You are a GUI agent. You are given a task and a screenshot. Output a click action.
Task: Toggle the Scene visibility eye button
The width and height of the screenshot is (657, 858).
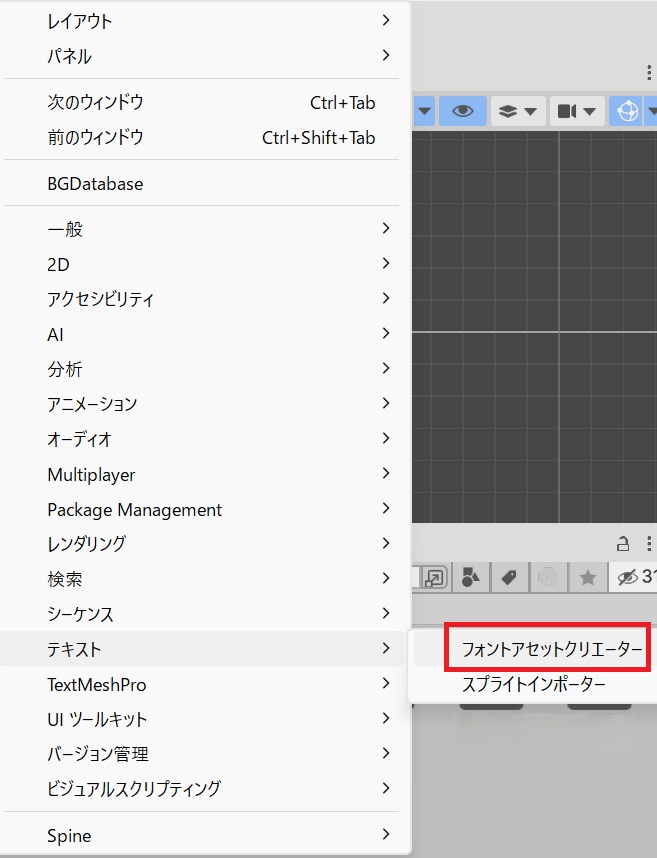point(462,111)
